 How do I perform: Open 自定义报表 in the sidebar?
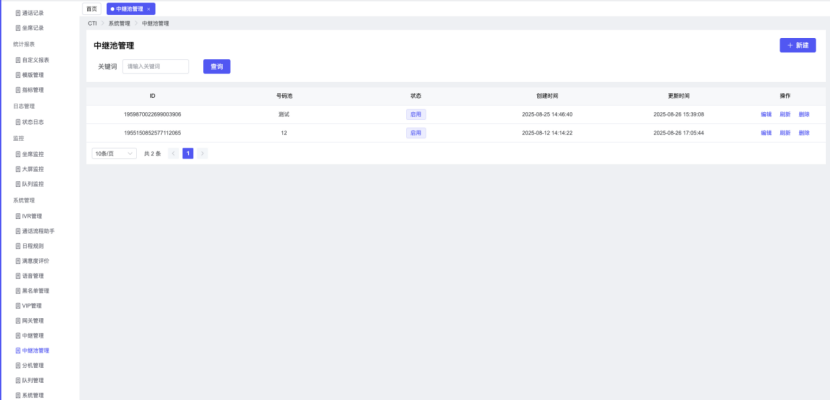point(35,60)
